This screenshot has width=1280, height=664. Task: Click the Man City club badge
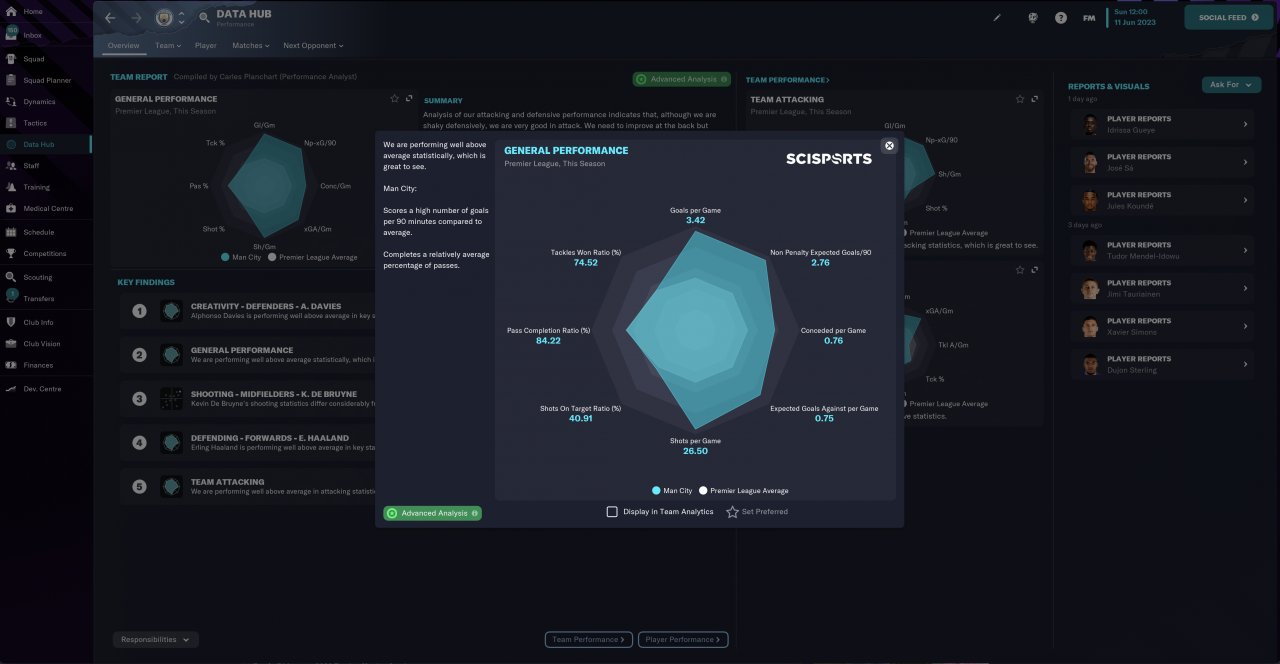(x=164, y=18)
